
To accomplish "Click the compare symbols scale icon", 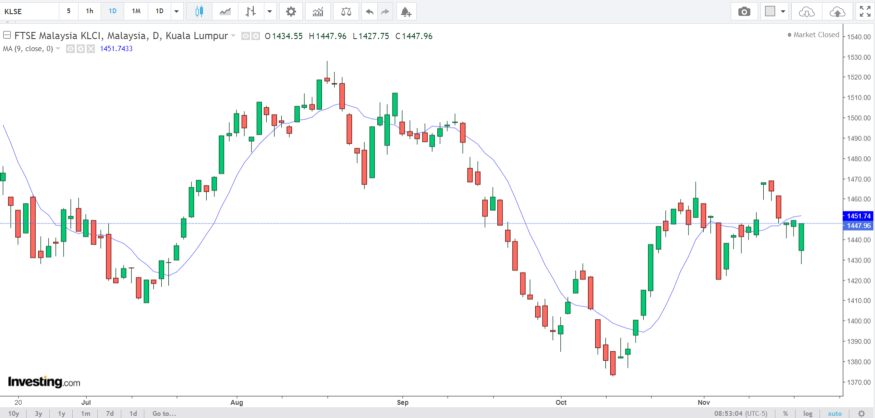I will [345, 11].
